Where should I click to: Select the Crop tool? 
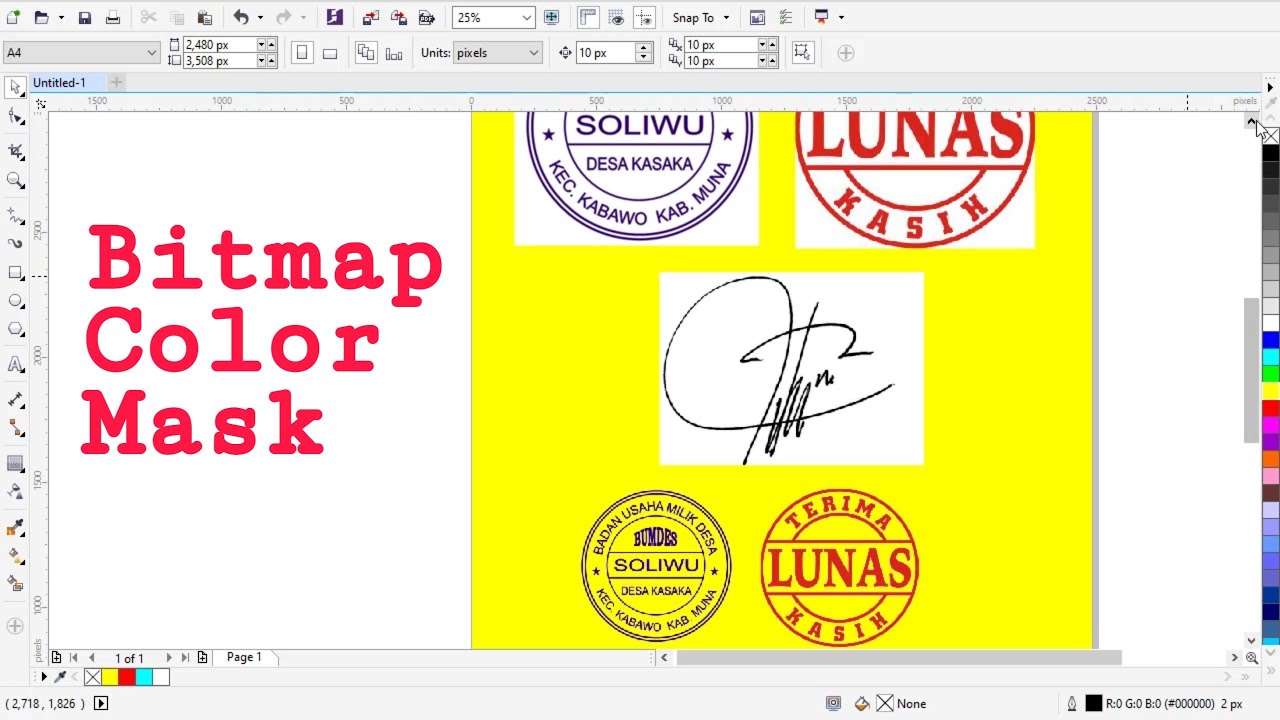click(x=15, y=151)
